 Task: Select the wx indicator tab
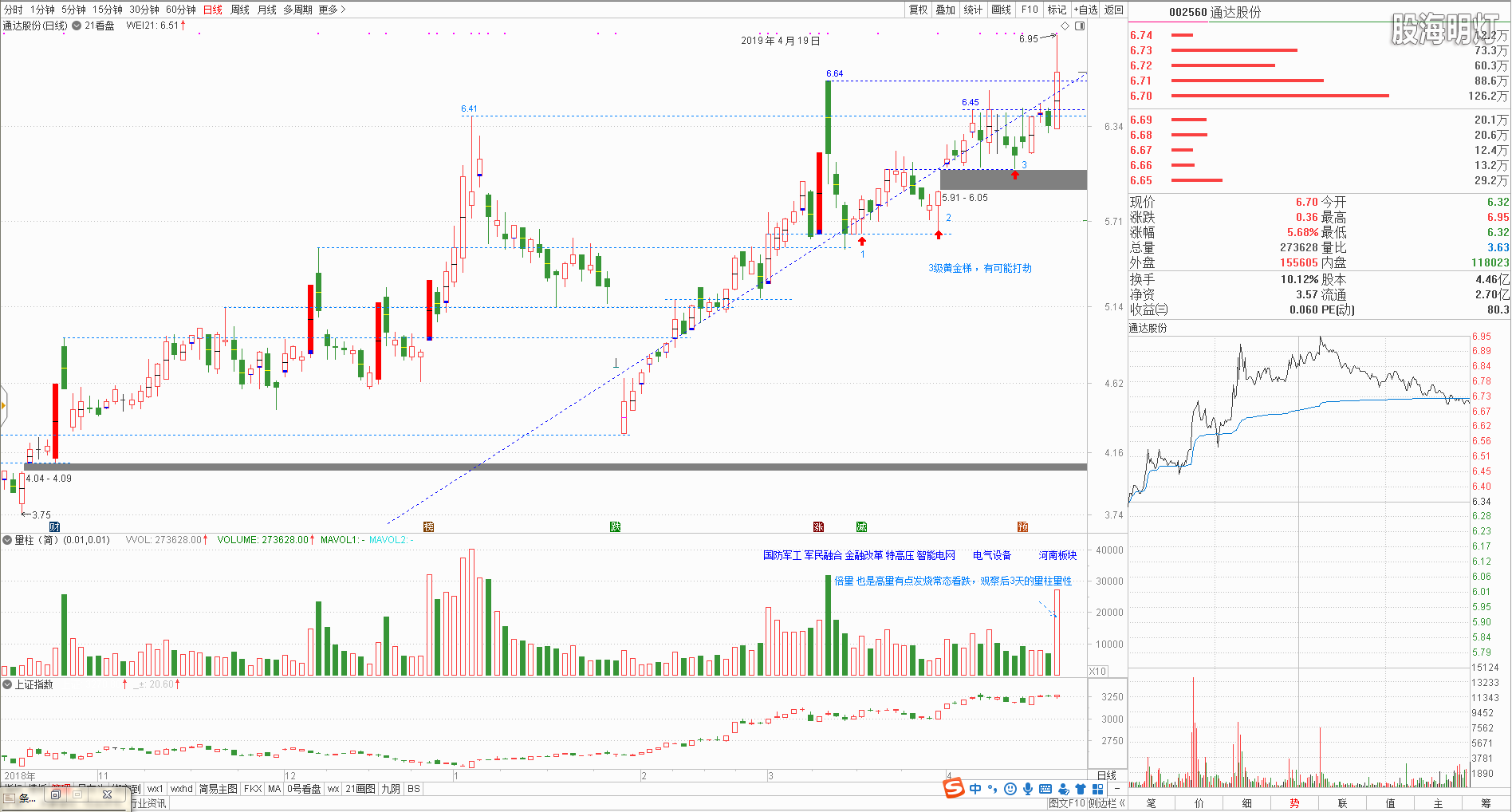[333, 789]
